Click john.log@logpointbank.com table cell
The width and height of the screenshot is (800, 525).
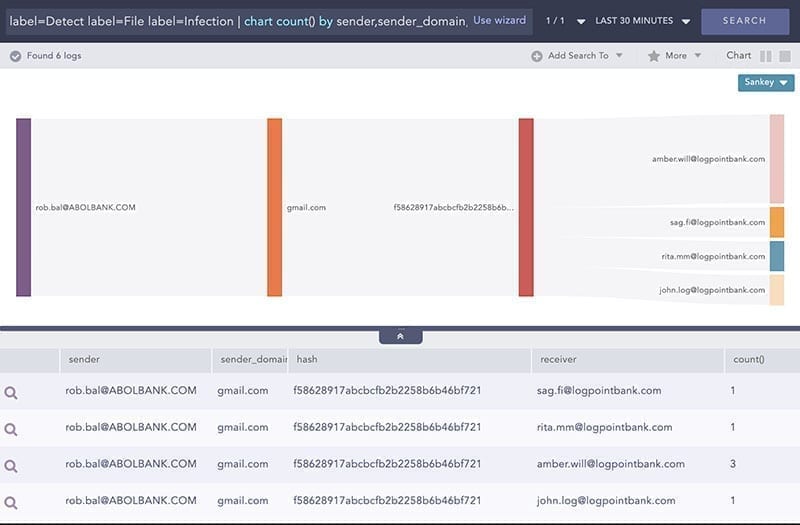[x=606, y=501]
